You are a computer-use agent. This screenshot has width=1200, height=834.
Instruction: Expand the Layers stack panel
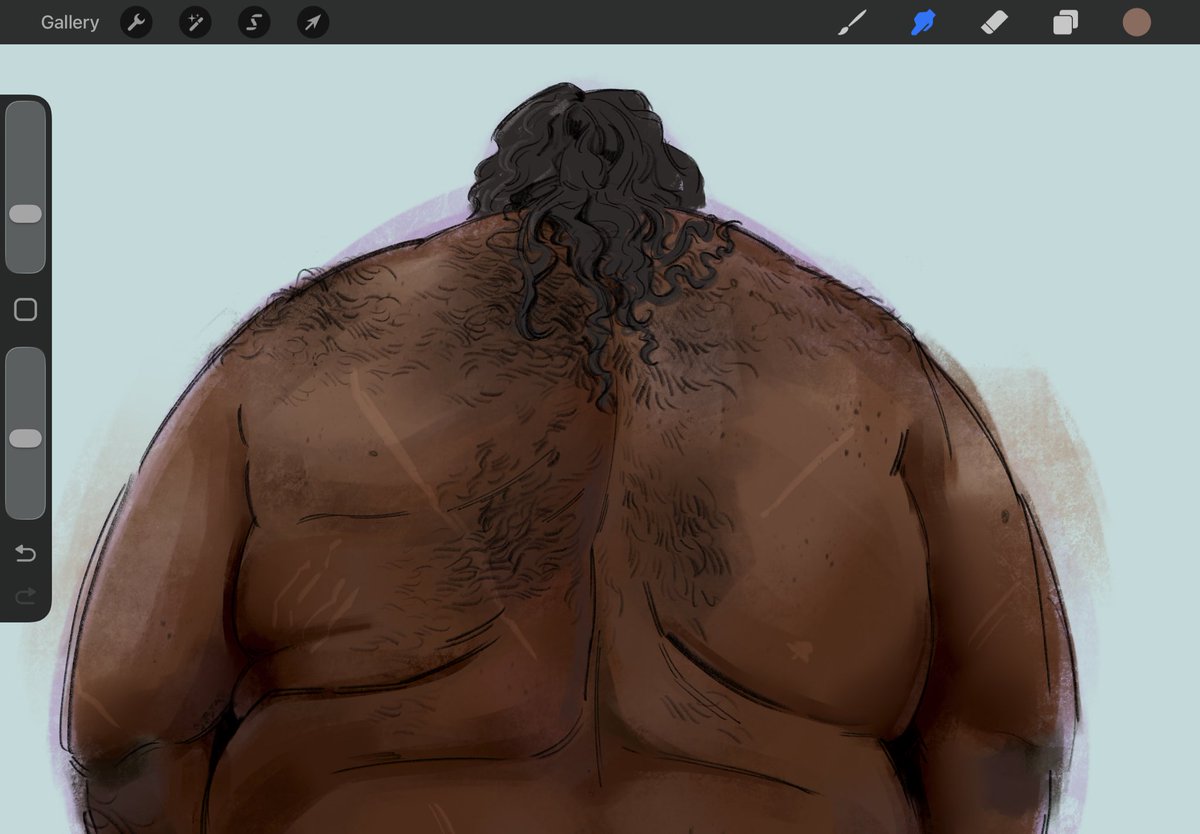(1064, 22)
